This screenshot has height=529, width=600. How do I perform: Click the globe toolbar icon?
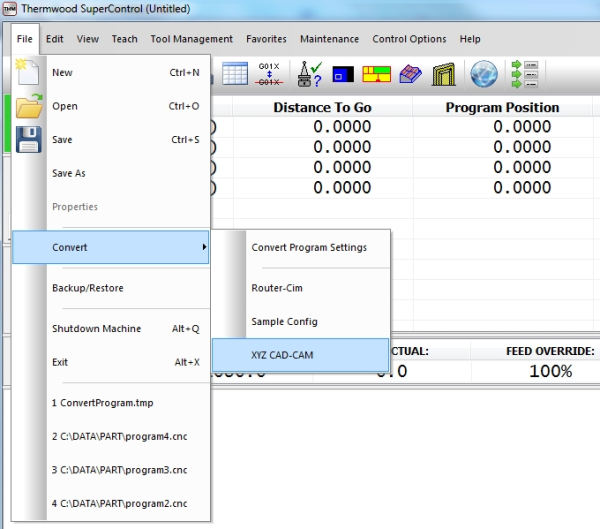484,74
